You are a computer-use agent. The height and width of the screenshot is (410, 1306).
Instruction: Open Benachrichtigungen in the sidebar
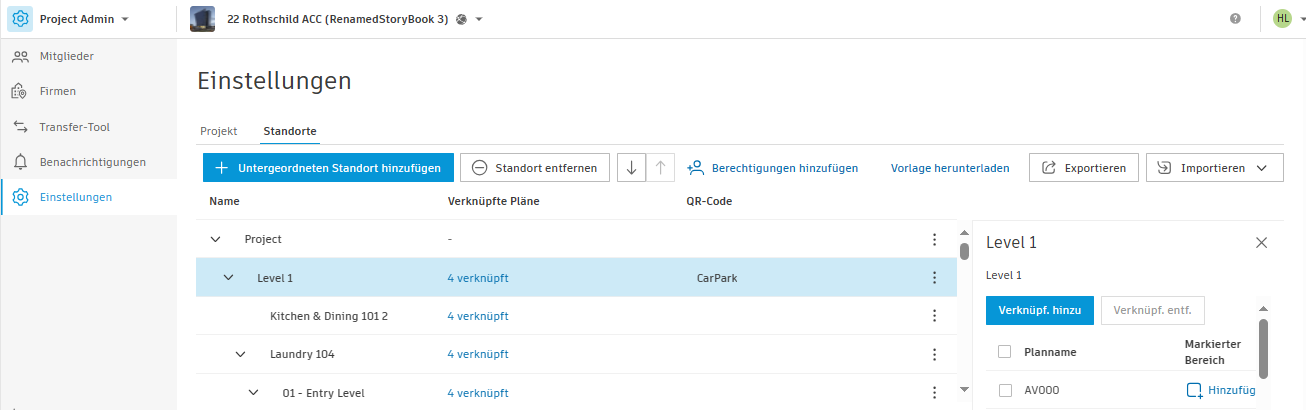click(92, 162)
